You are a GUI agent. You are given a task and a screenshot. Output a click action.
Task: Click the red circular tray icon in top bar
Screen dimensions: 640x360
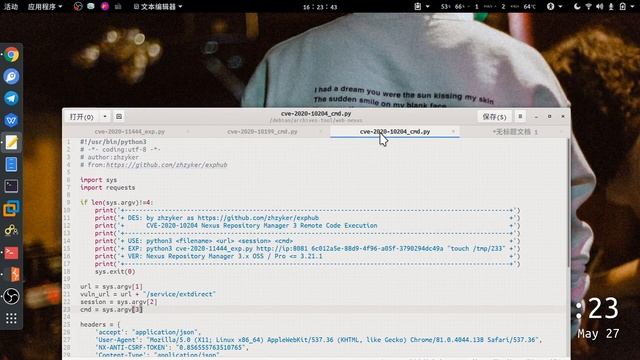pyautogui.click(x=78, y=7)
